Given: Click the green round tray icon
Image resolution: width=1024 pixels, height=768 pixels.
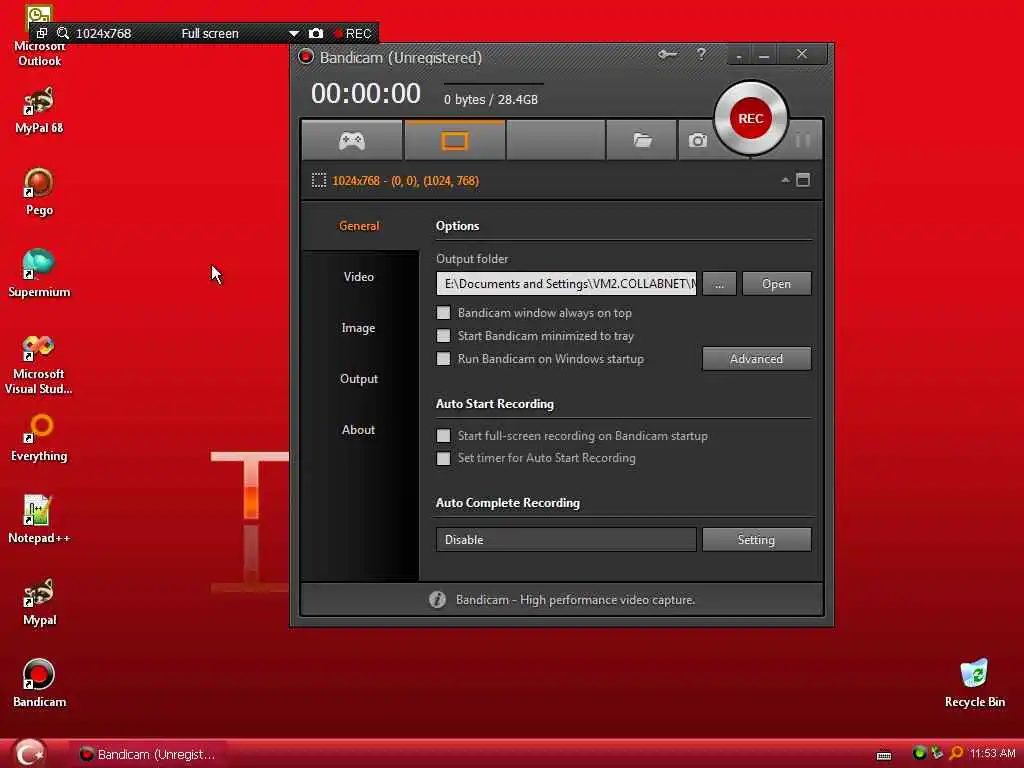Looking at the screenshot, I should pyautogui.click(x=920, y=753).
